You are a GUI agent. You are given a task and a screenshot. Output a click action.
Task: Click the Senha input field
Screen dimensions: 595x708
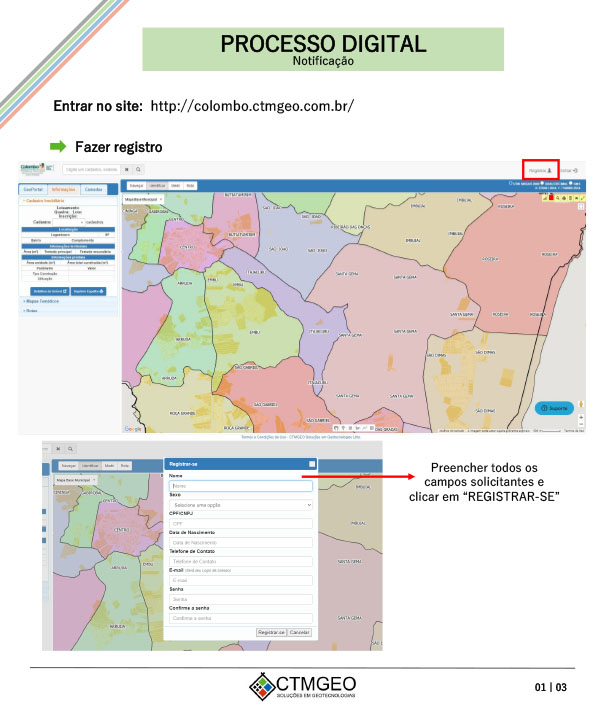tap(241, 599)
